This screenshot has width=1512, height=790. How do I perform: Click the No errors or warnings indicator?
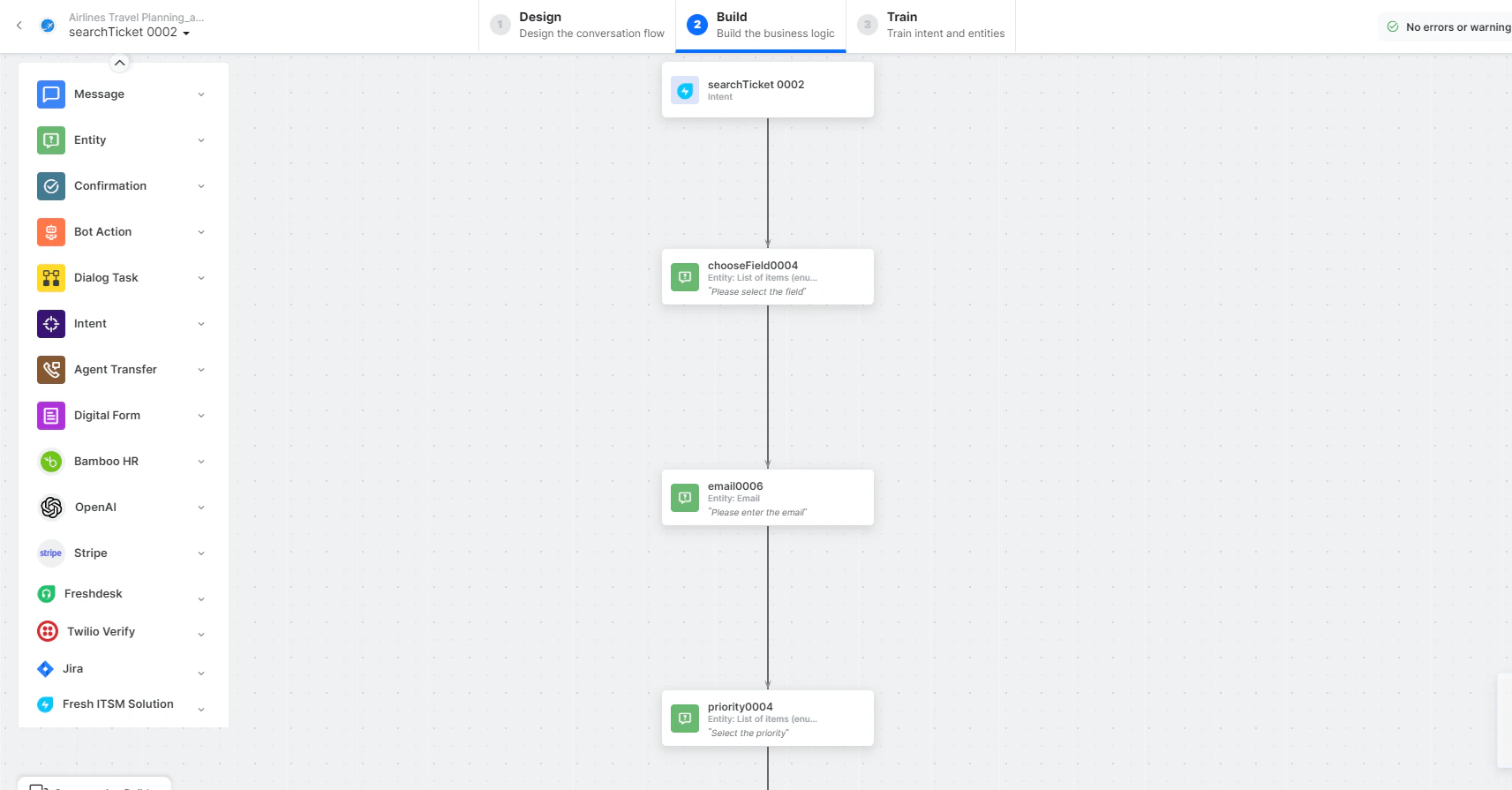coord(1448,26)
